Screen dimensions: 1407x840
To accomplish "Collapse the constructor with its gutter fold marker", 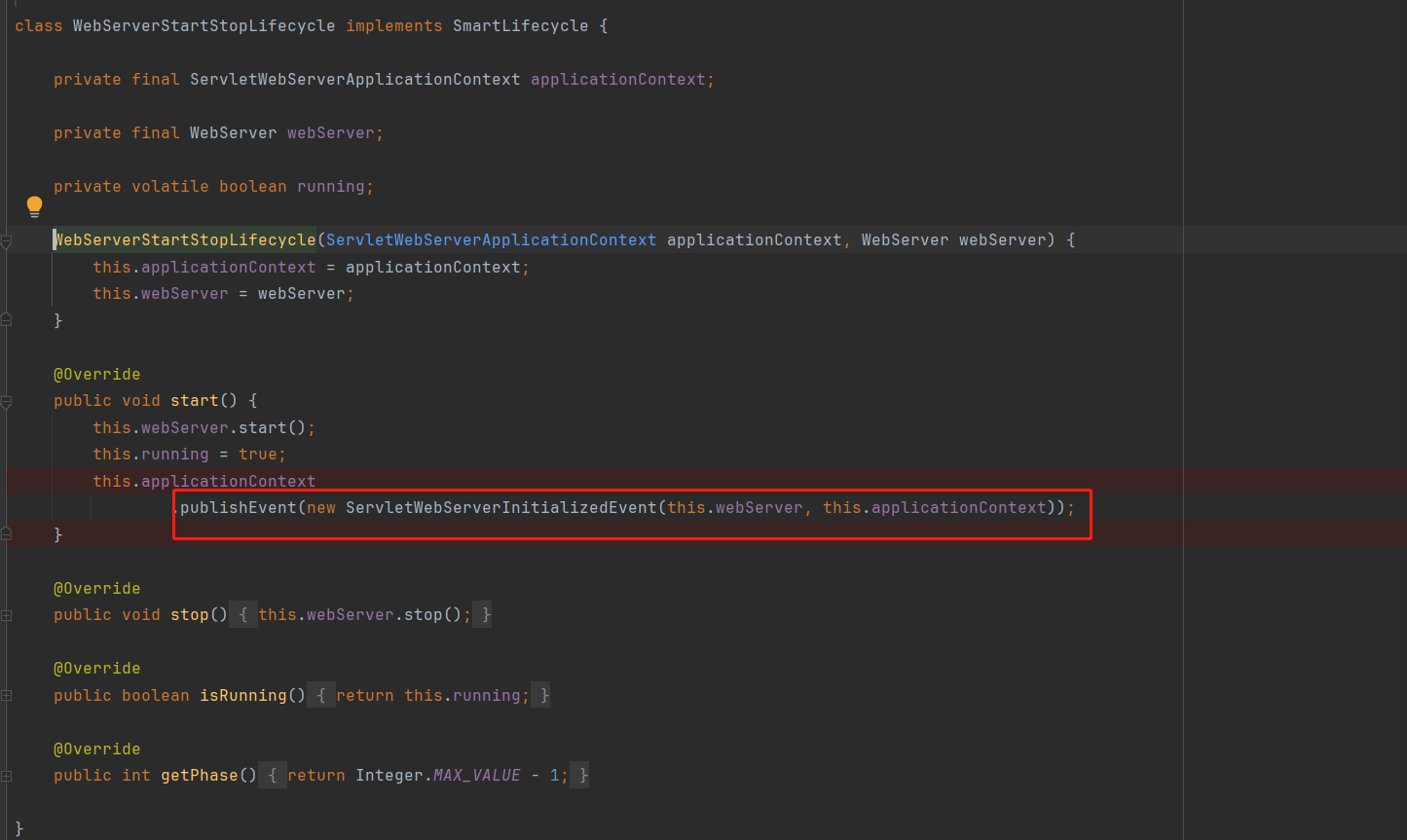I will point(6,240).
